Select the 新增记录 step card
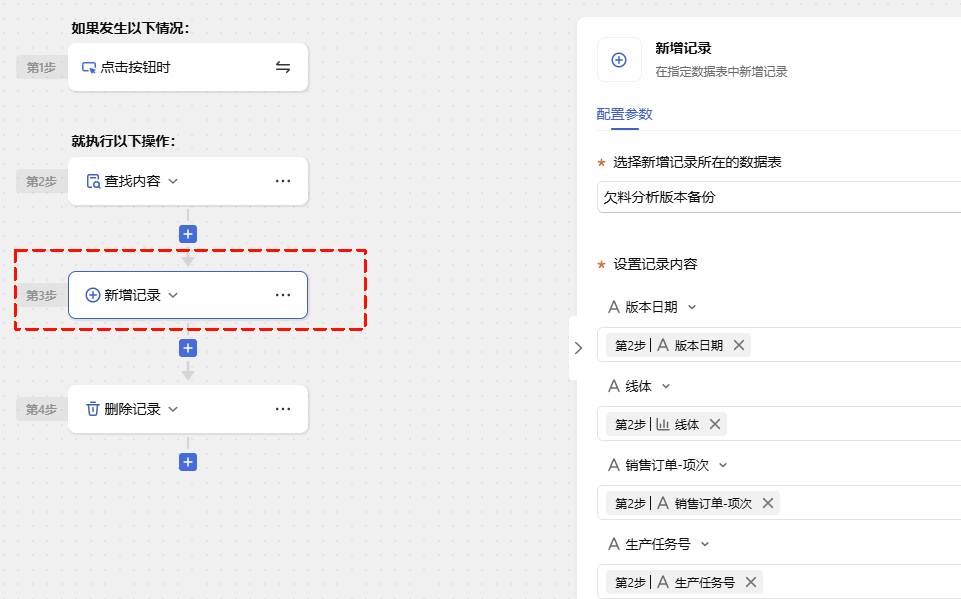 pos(188,295)
